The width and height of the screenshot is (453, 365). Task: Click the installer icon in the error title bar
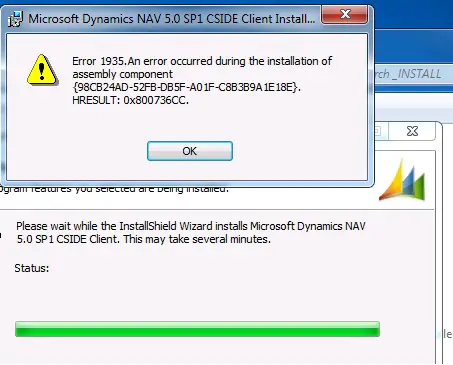15,19
